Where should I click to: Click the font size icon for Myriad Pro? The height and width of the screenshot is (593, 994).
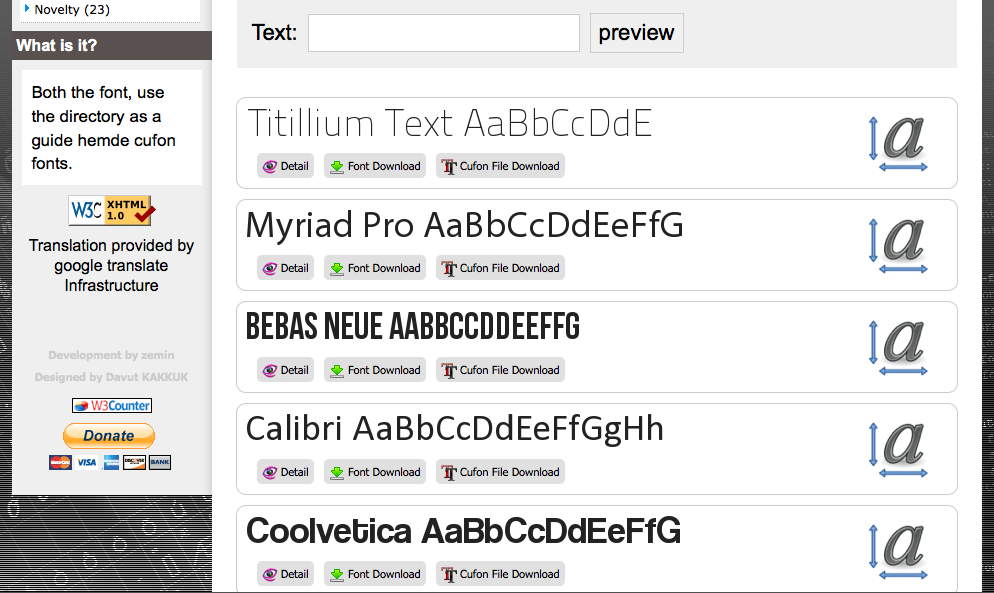coord(899,245)
